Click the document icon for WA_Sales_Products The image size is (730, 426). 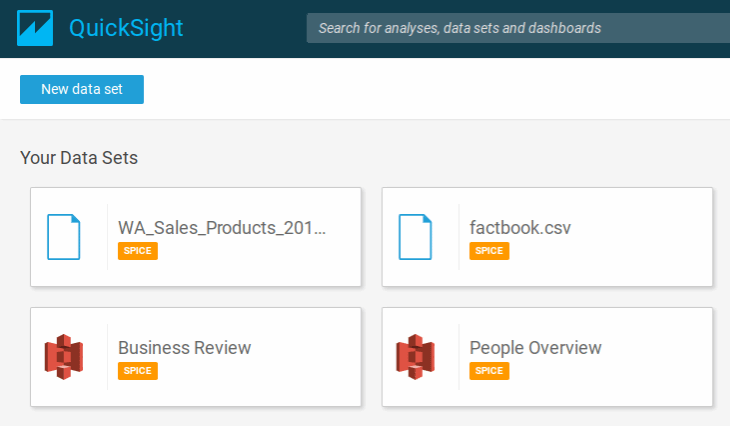tap(63, 237)
